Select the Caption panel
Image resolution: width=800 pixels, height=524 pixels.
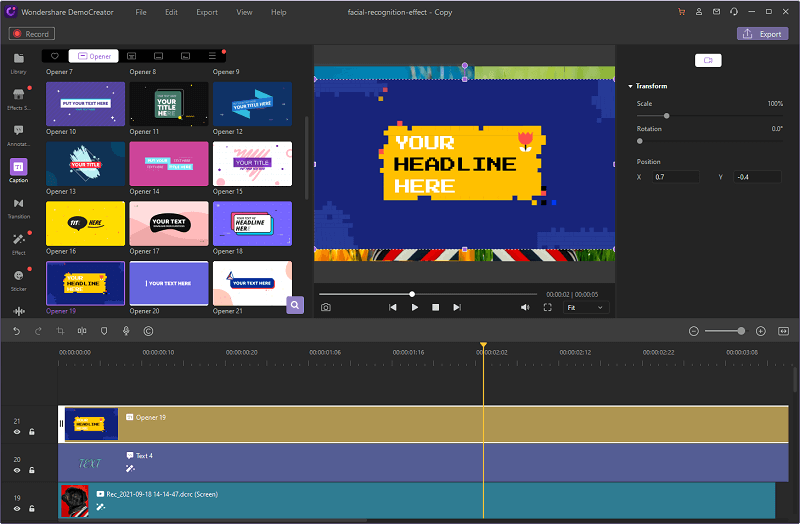[18, 170]
